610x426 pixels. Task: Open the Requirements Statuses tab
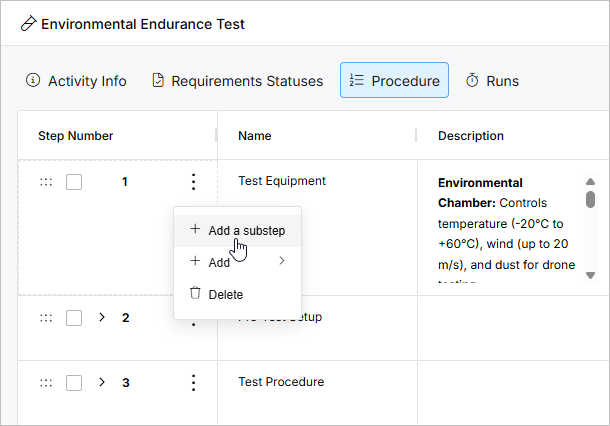tap(237, 81)
